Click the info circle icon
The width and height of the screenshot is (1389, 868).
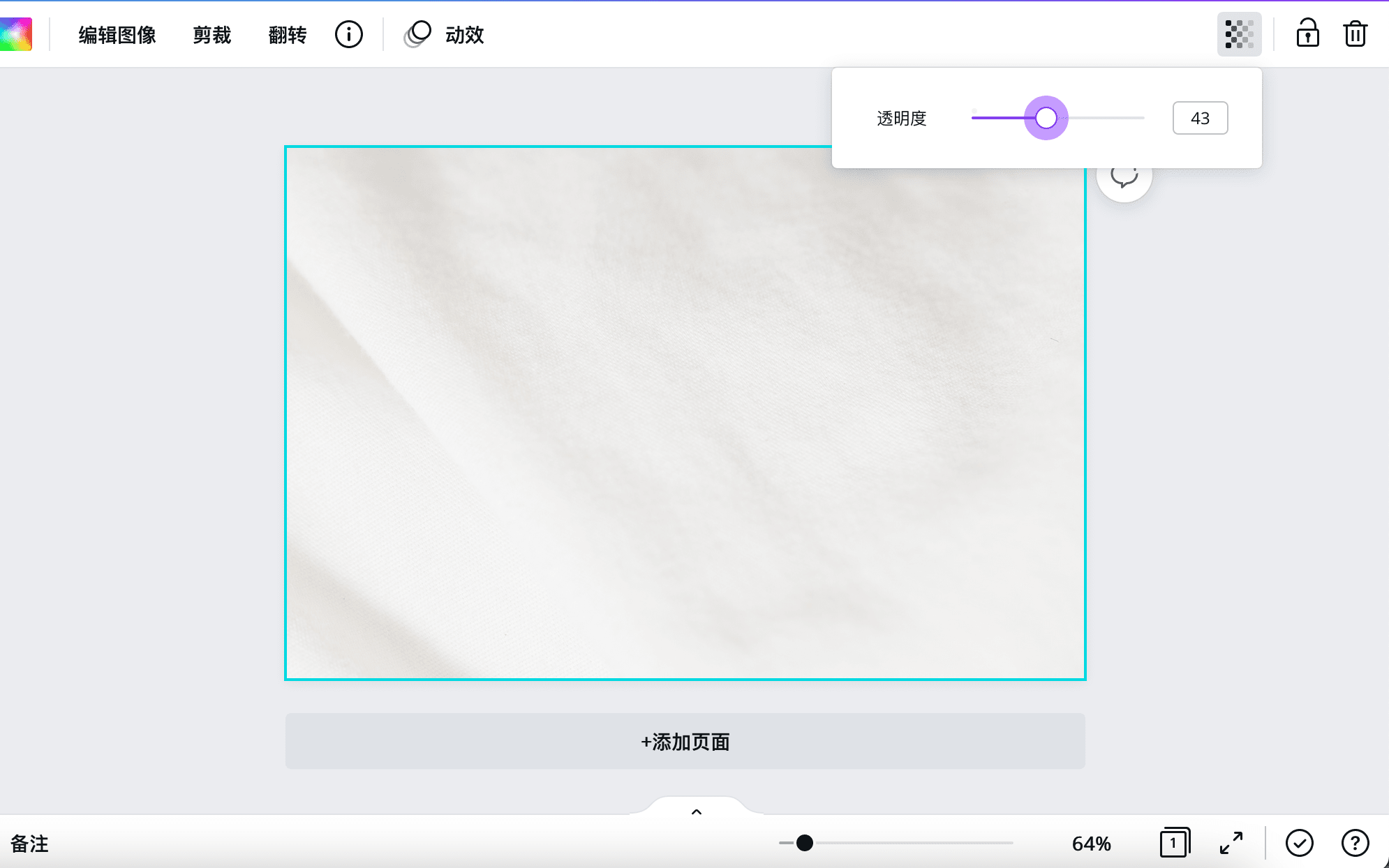[x=349, y=34]
